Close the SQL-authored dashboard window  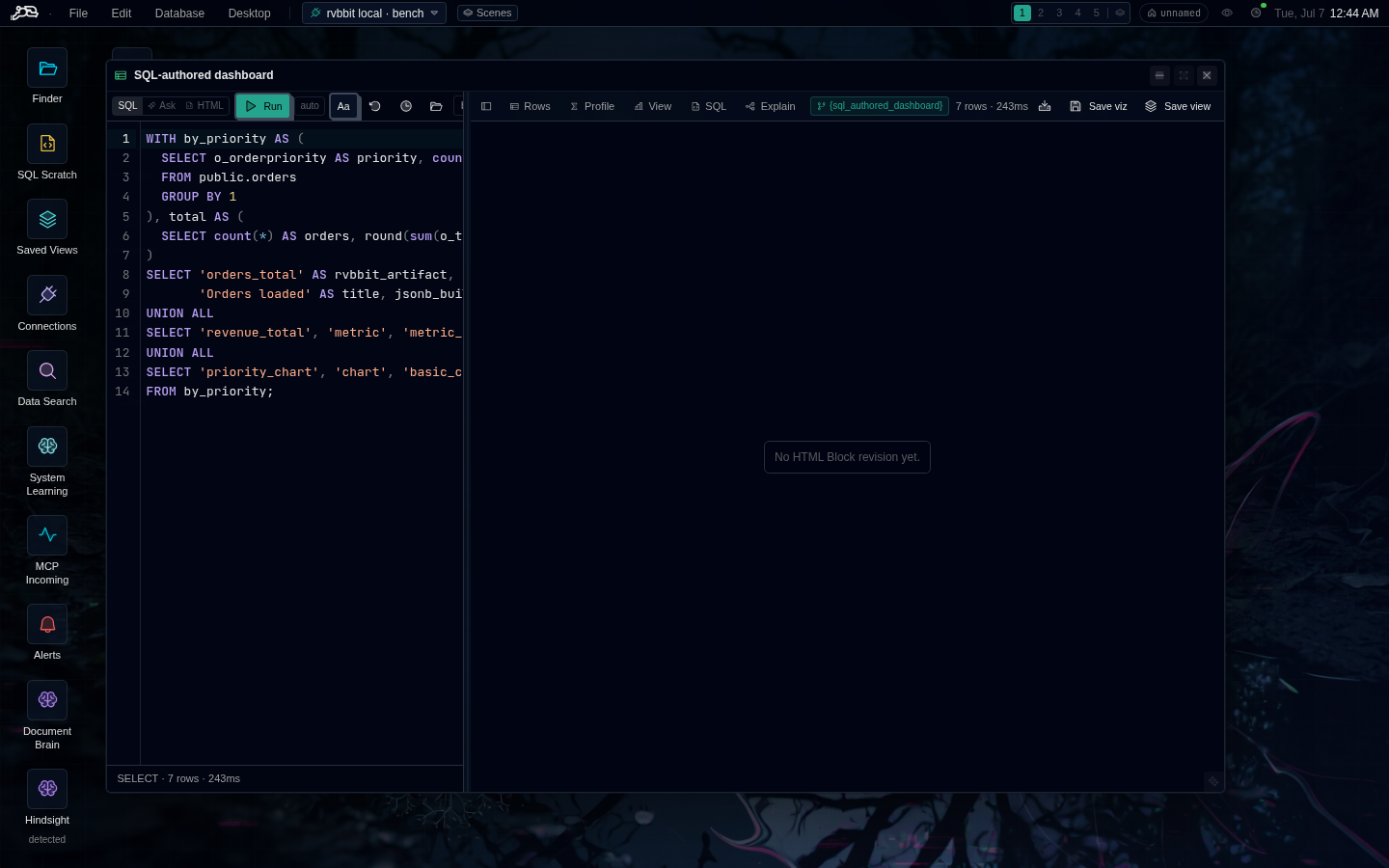1207,75
